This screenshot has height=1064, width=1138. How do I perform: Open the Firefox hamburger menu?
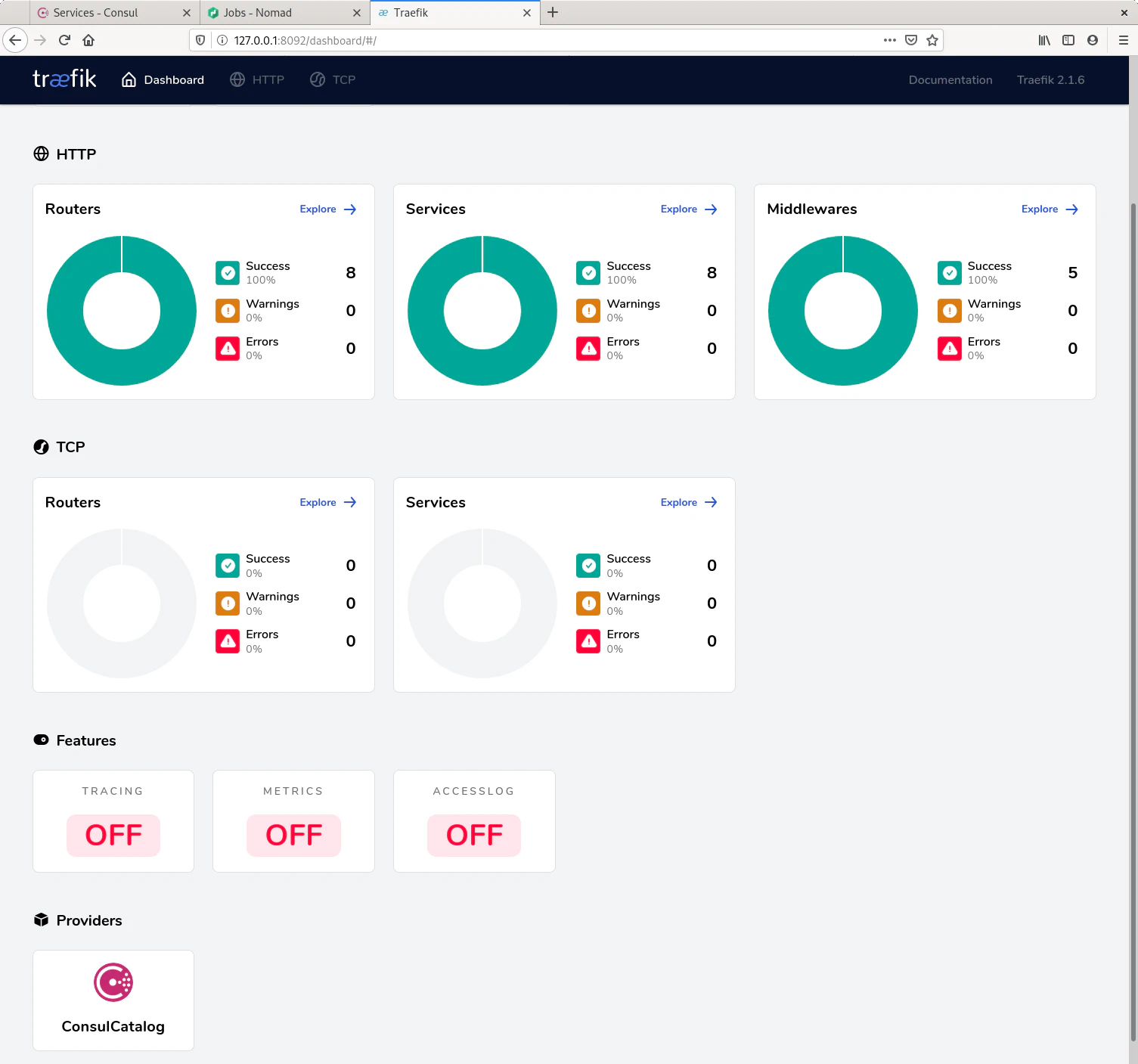coord(1123,40)
